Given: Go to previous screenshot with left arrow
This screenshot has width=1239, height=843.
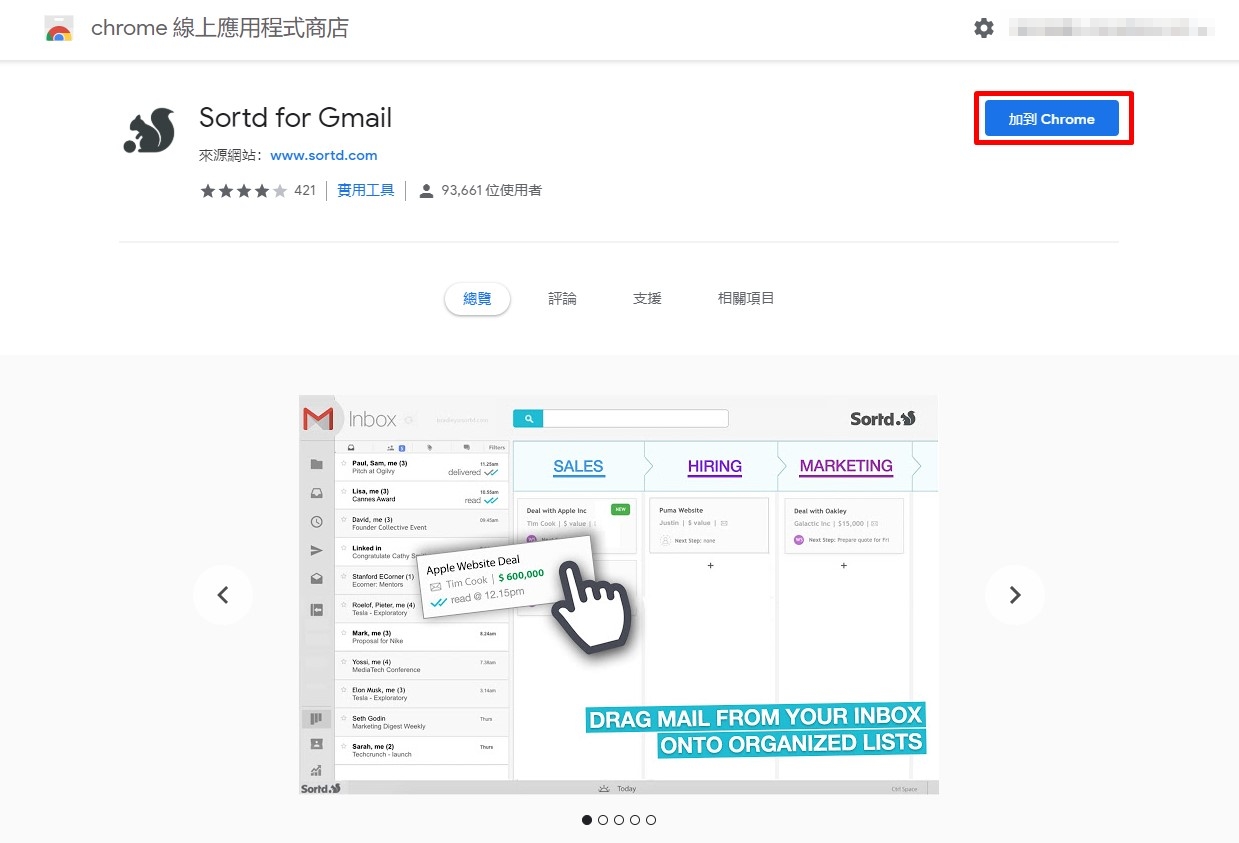Looking at the screenshot, I should 223,595.
